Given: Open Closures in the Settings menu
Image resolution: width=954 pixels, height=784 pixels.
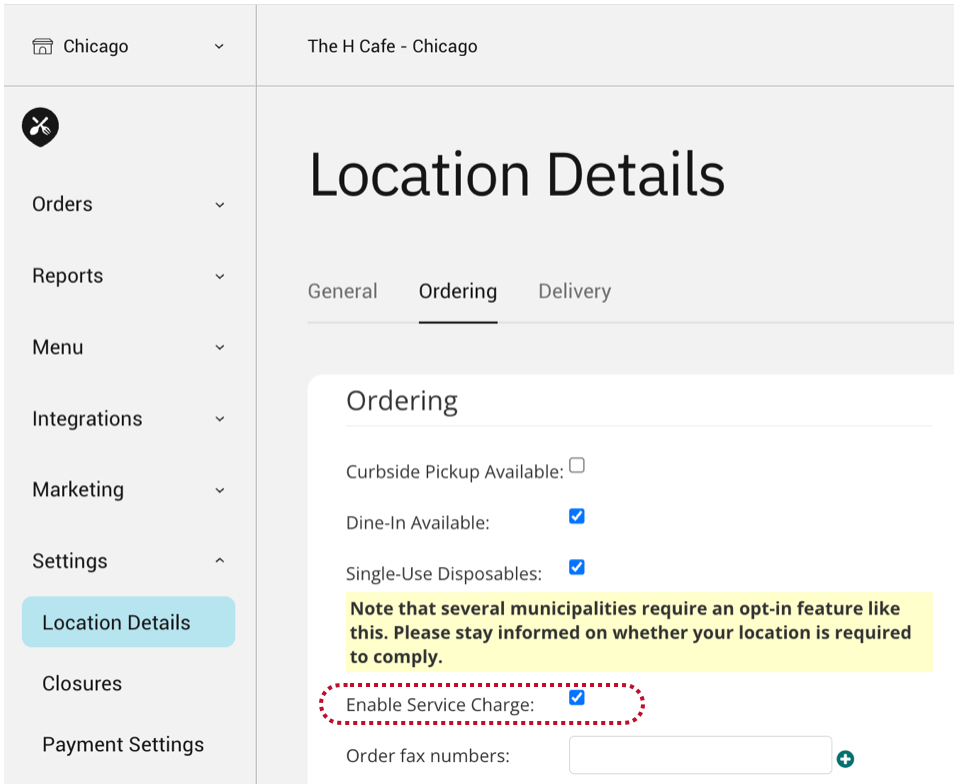Looking at the screenshot, I should 82,684.
